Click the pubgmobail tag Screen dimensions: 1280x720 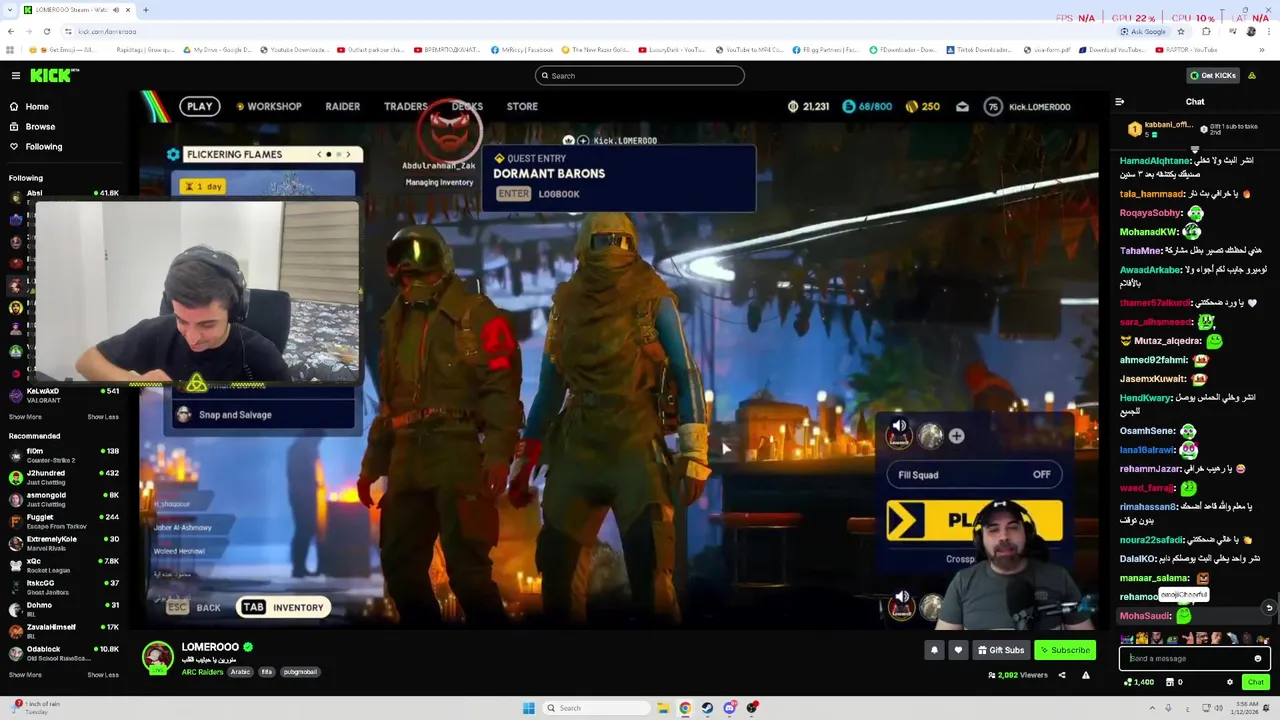click(300, 672)
